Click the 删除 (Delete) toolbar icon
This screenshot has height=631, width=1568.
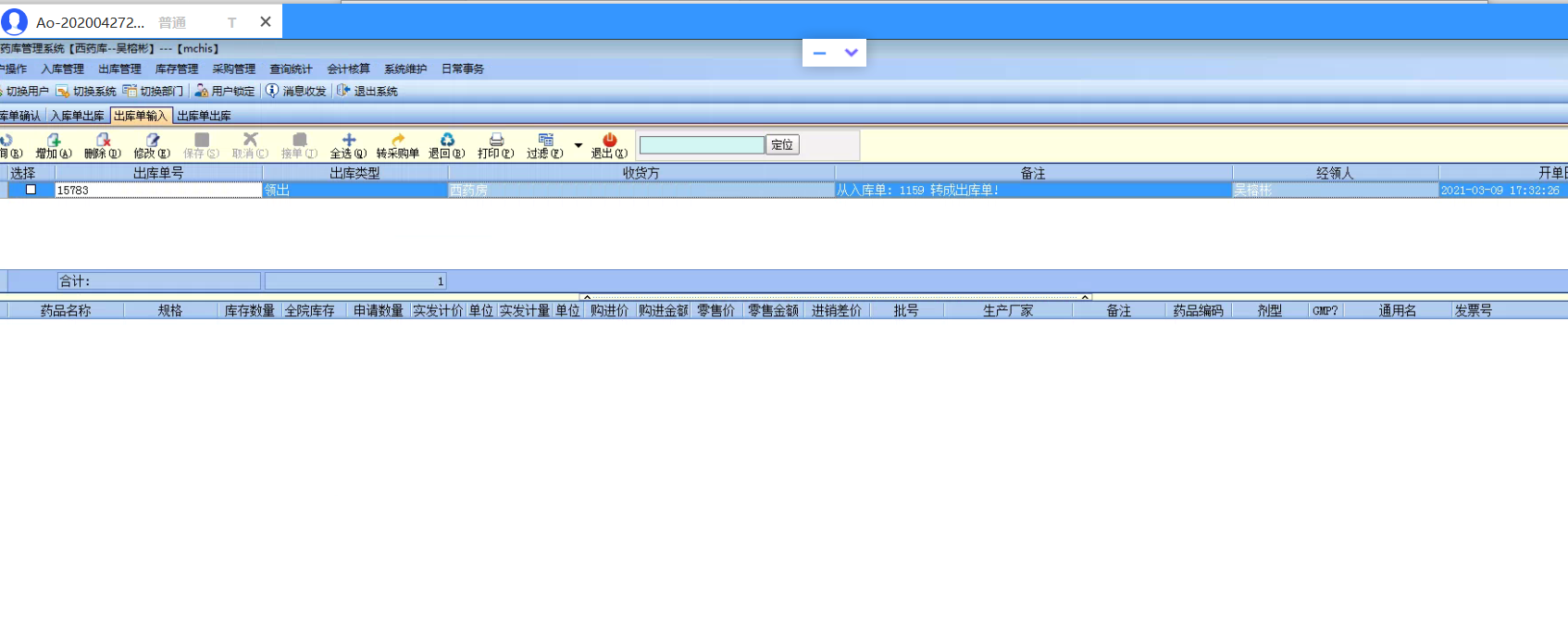click(103, 146)
